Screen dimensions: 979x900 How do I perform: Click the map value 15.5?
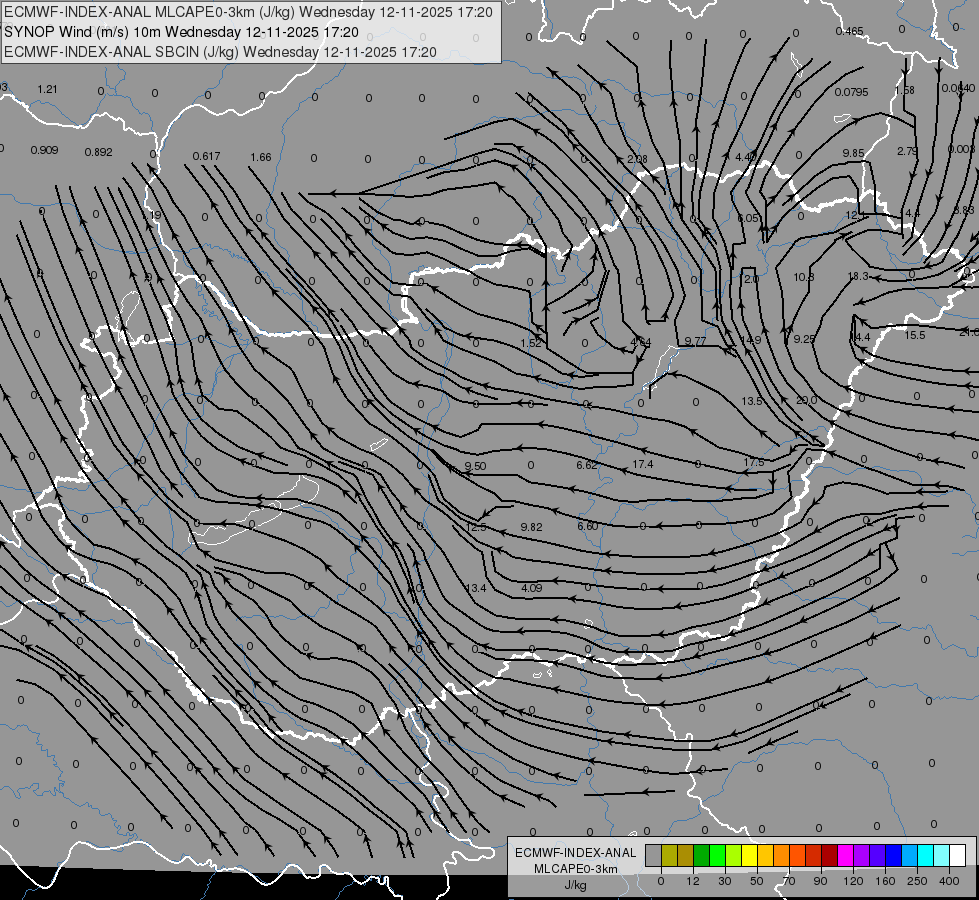[915, 335]
